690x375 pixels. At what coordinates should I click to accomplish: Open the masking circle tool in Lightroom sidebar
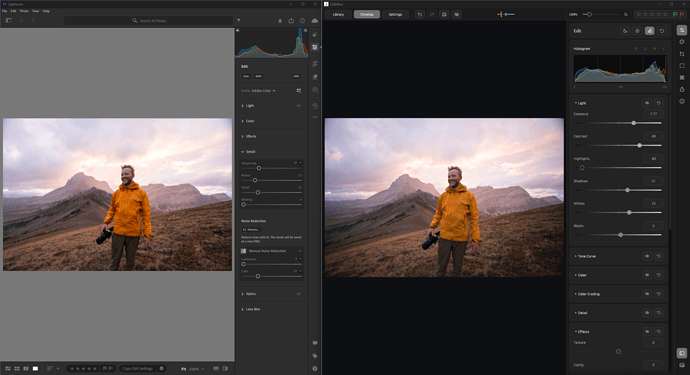click(x=315, y=89)
